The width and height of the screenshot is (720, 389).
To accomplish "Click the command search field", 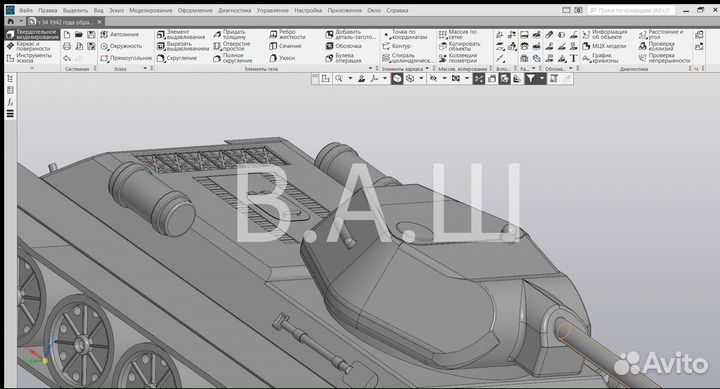I will [x=631, y=10].
